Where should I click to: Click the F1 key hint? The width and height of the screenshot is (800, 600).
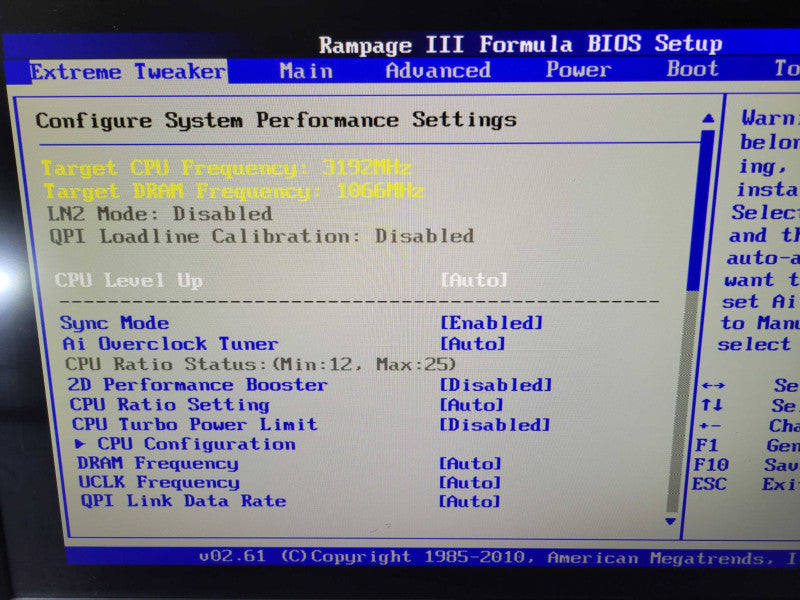pyautogui.click(x=707, y=445)
